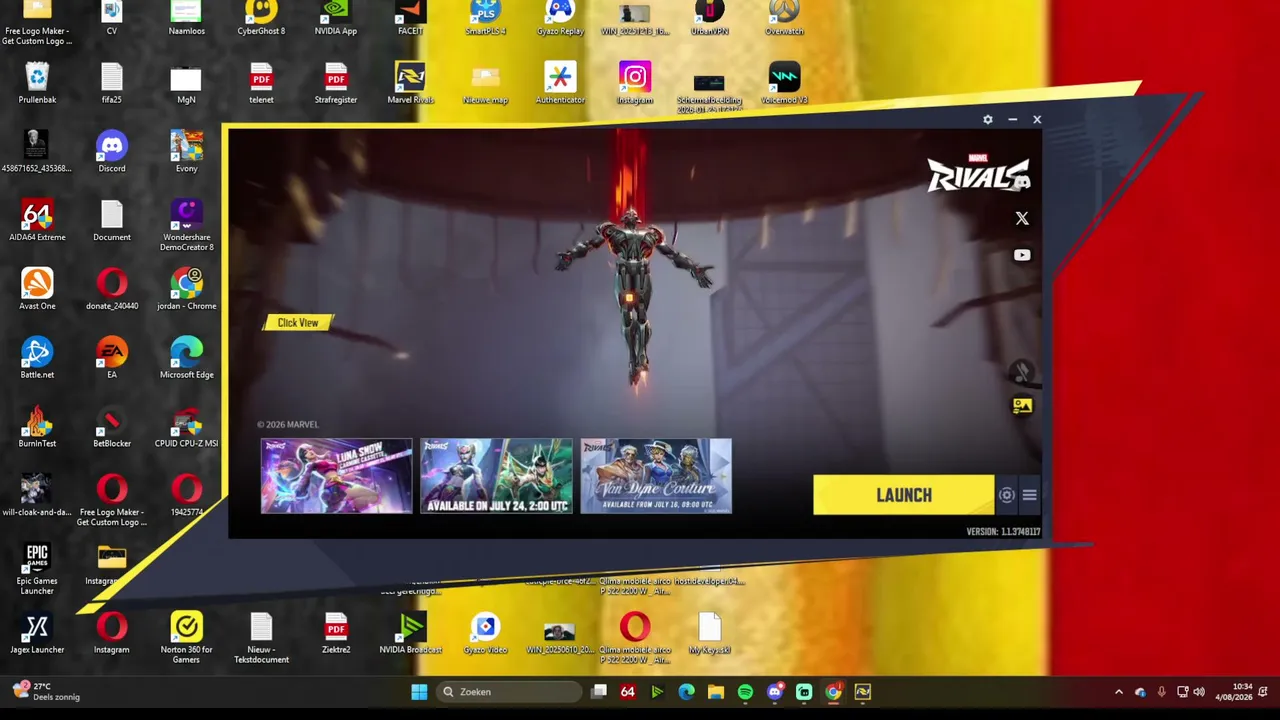Open Evony desktop shortcut

pos(187,151)
